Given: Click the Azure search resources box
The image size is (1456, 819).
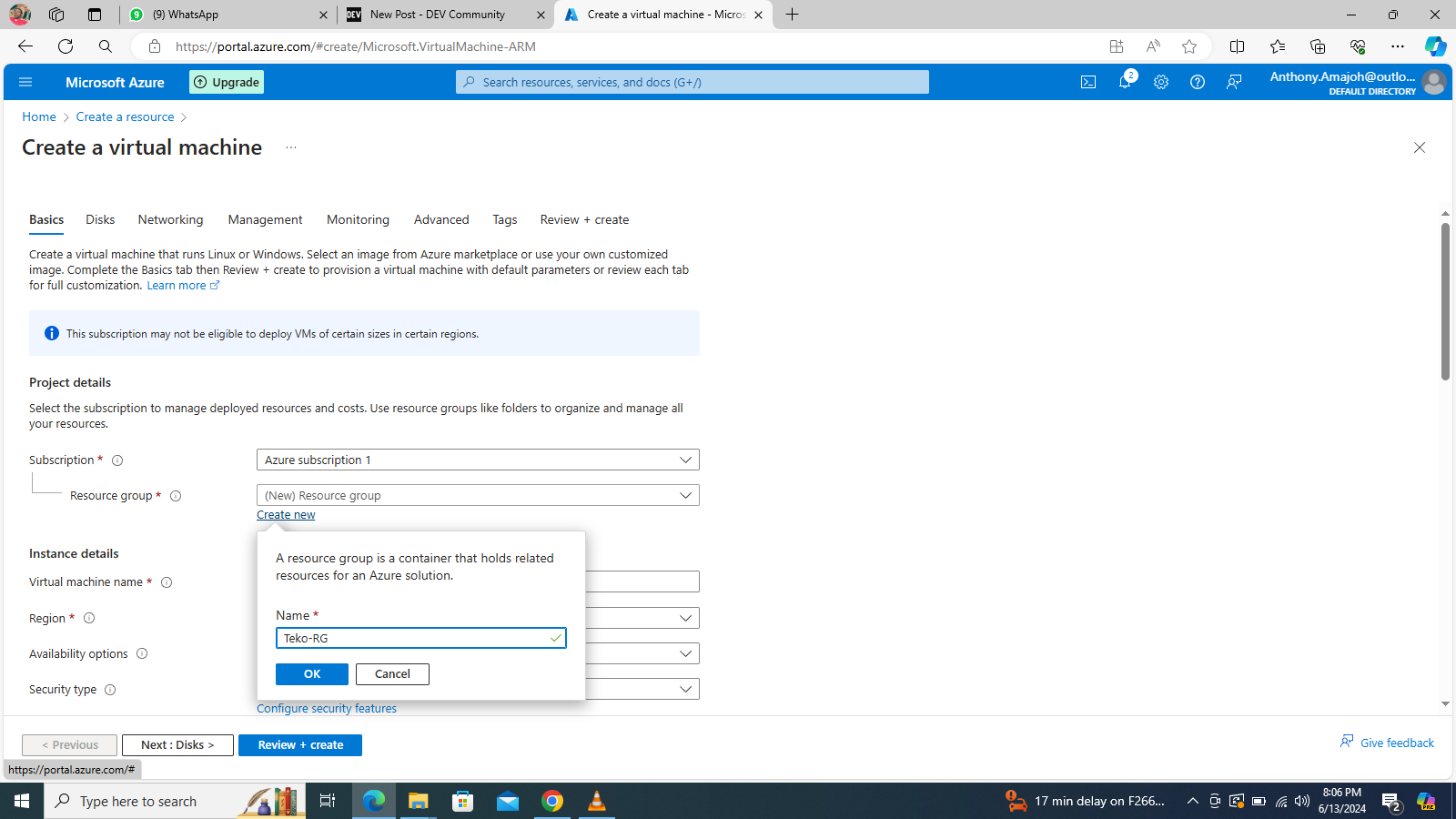Looking at the screenshot, I should [x=693, y=82].
